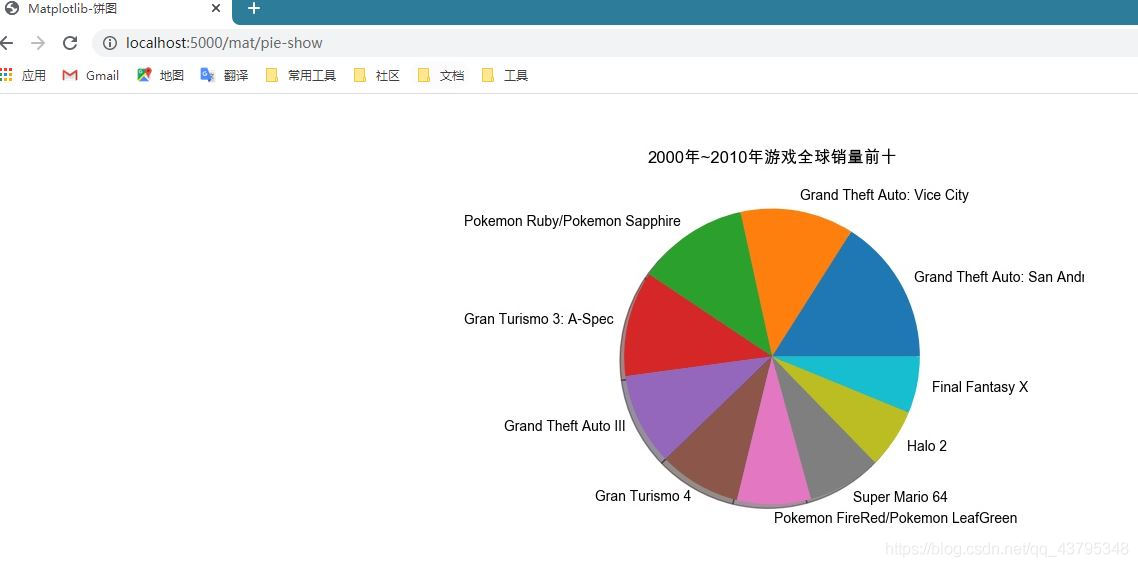
Task: Select the Matplotlib-饼图 browser tab
Action: [x=116, y=9]
